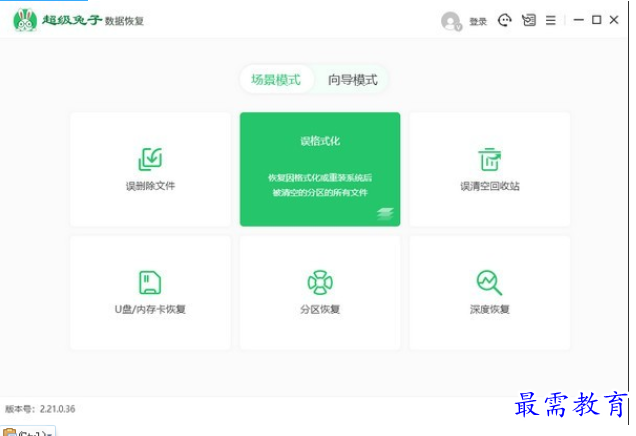Image resolution: width=636 pixels, height=436 pixels.
Task: Click the U盘/内存卡恢复 label
Action: click(x=150, y=309)
